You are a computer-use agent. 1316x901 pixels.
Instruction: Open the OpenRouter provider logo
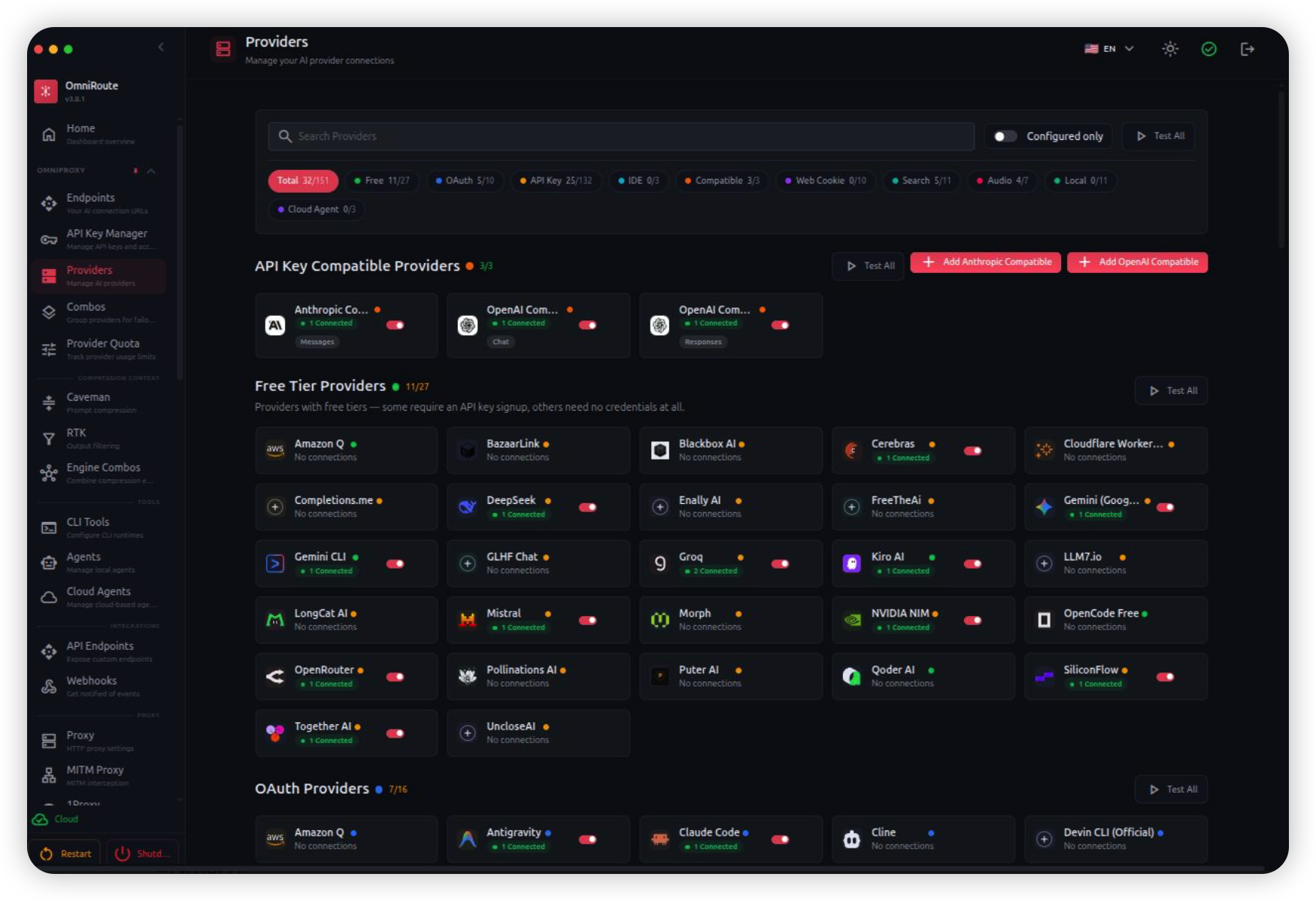coord(275,676)
